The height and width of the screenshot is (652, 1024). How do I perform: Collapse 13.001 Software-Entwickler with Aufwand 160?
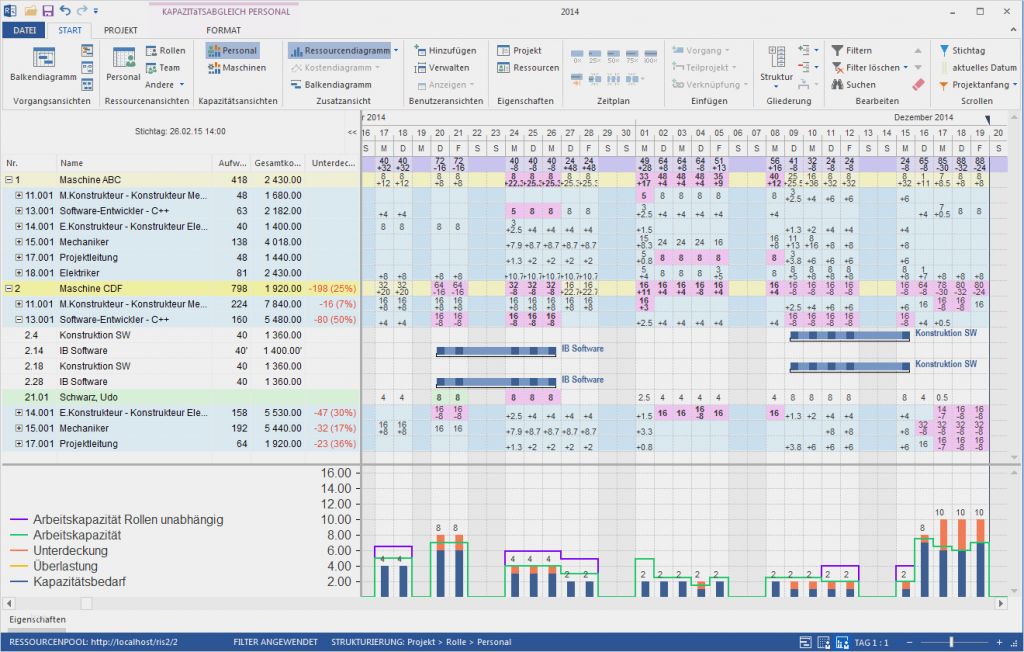[x=19, y=319]
